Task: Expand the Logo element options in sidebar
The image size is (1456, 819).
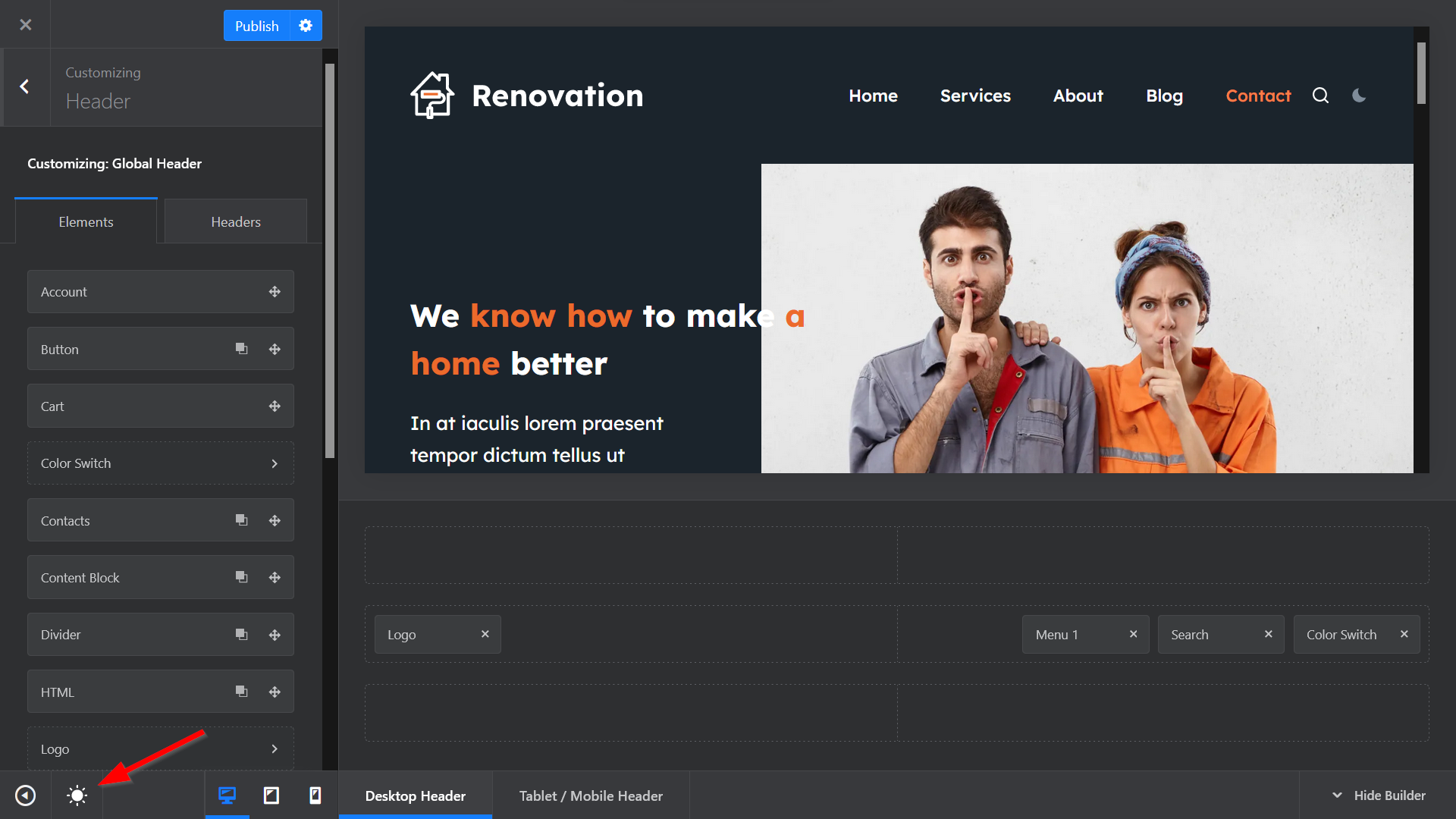Action: (x=275, y=749)
